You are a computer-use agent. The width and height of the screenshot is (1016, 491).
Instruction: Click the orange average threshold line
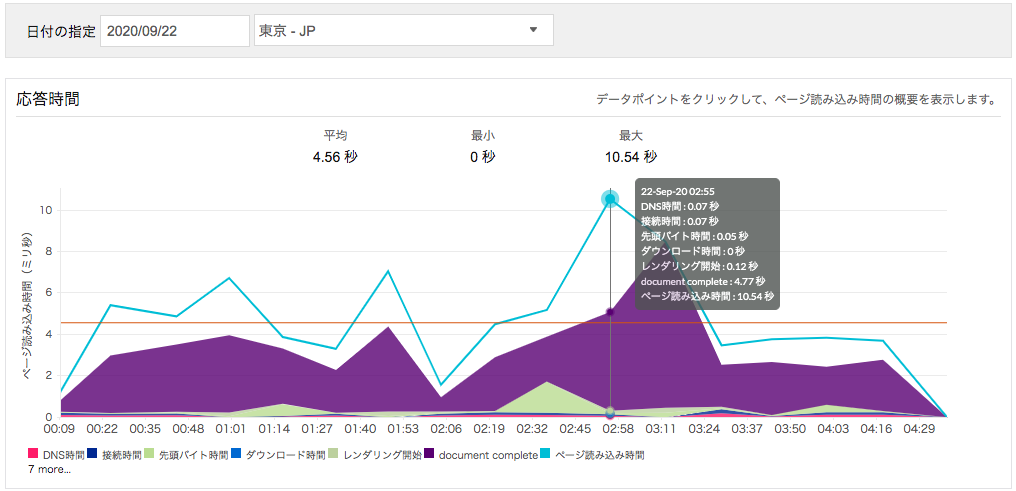[300, 323]
